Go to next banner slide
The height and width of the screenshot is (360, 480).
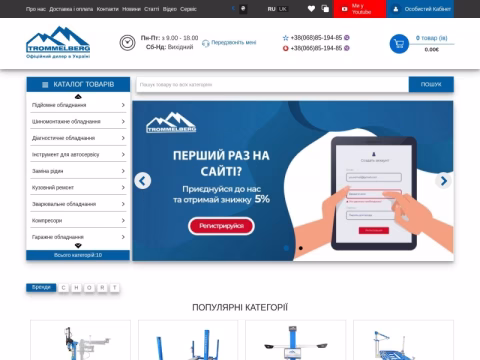click(x=444, y=181)
